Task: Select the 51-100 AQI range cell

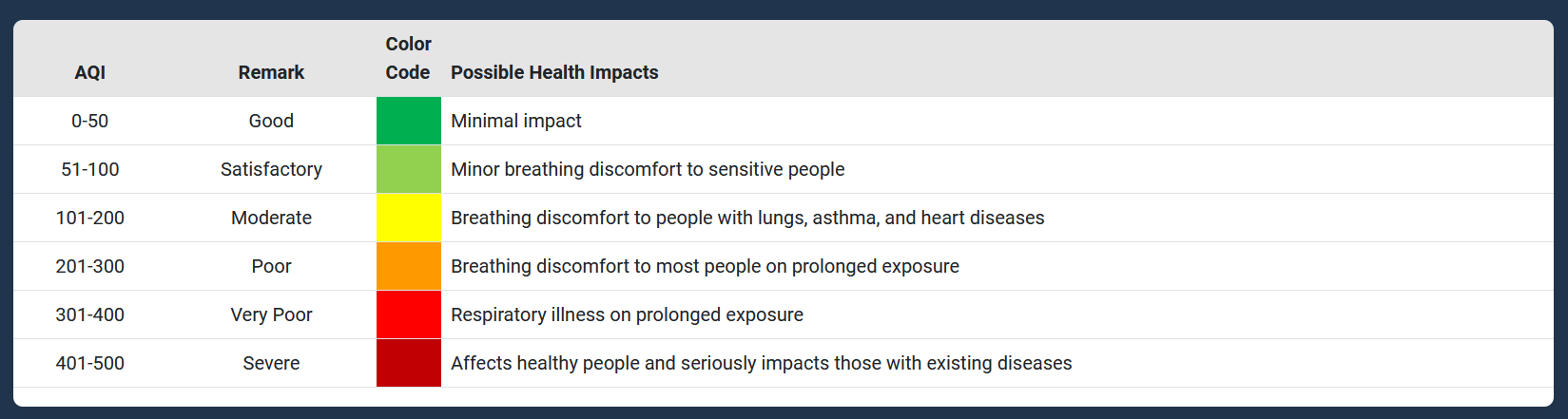Action: point(90,169)
